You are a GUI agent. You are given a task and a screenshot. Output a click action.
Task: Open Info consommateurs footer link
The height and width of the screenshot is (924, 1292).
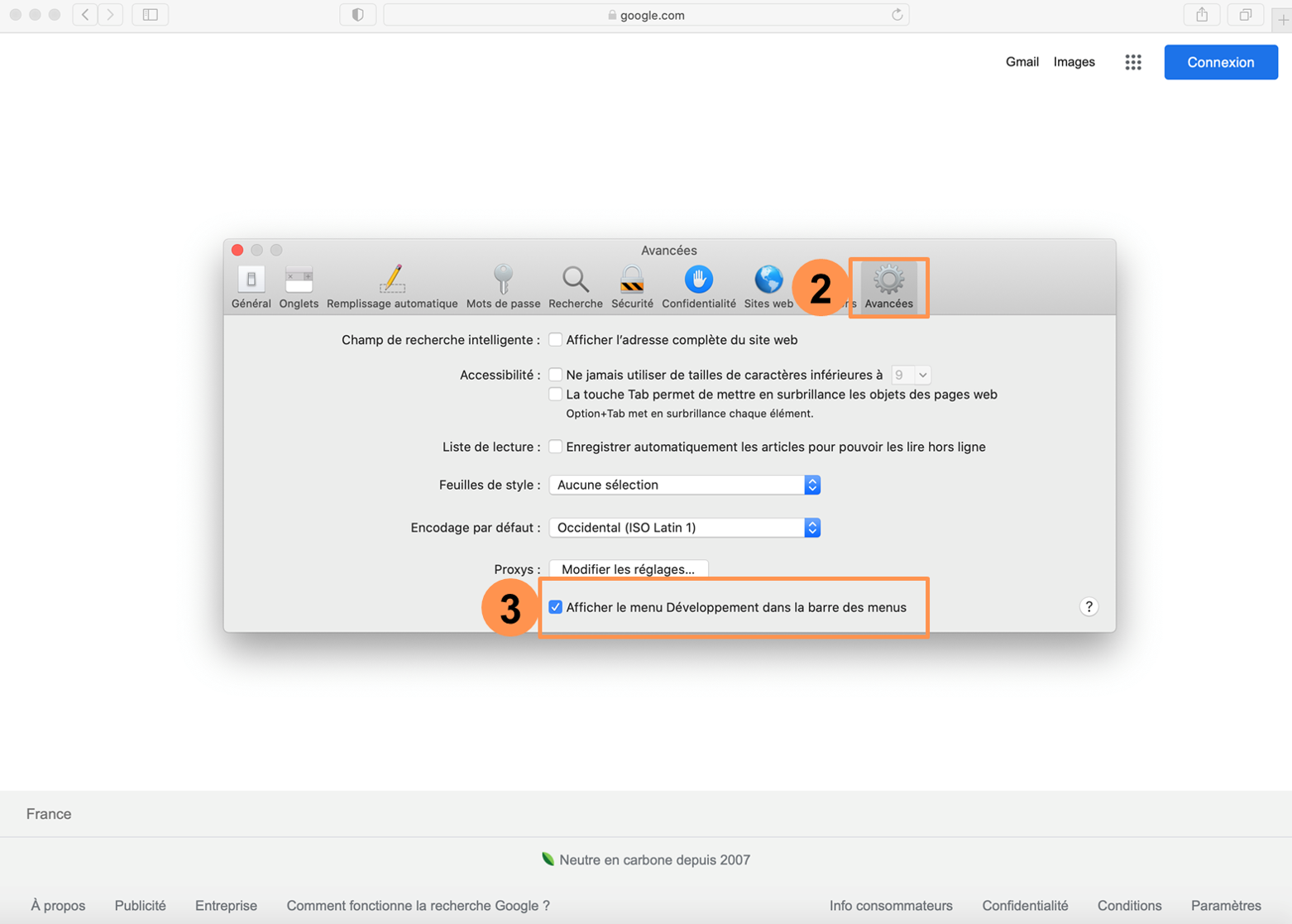point(891,906)
